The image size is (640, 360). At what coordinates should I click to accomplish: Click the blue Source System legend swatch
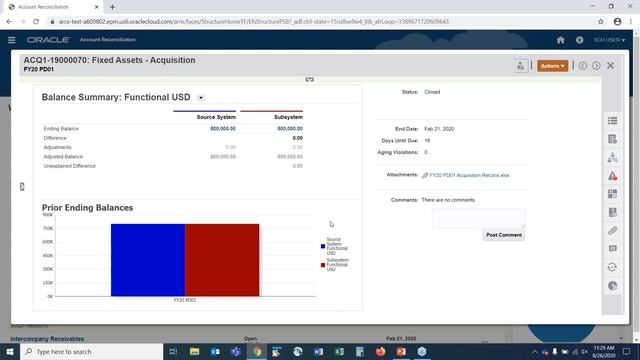click(323, 246)
